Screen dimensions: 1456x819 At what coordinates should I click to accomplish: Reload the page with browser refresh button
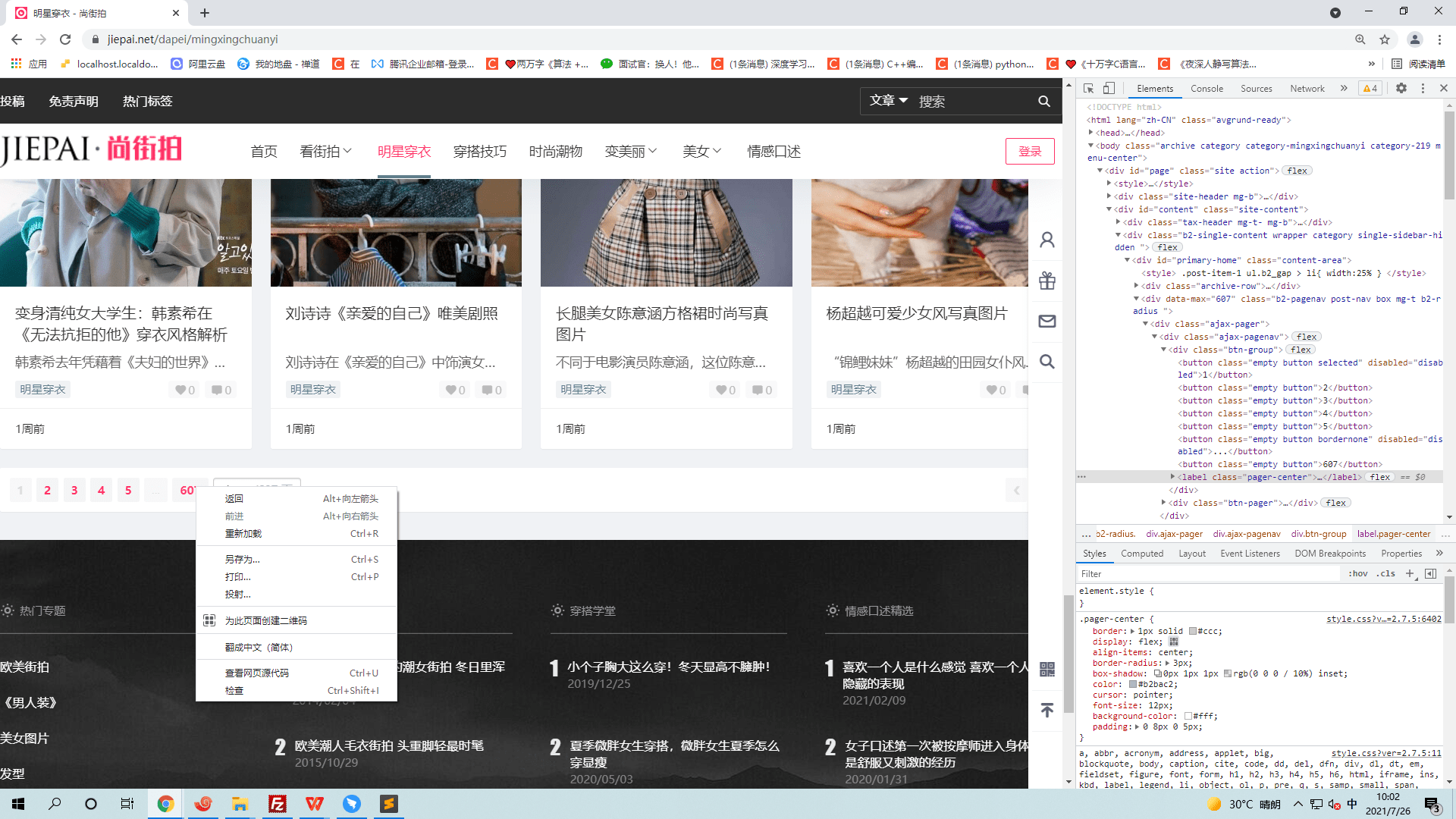[65, 39]
